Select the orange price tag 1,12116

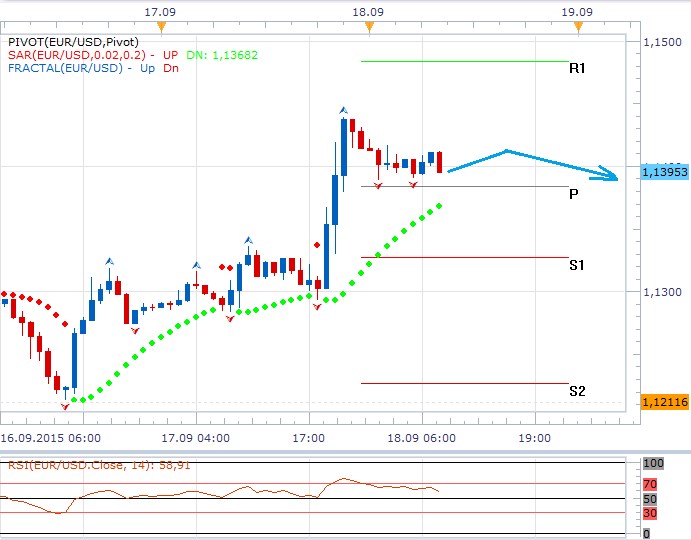[663, 402]
